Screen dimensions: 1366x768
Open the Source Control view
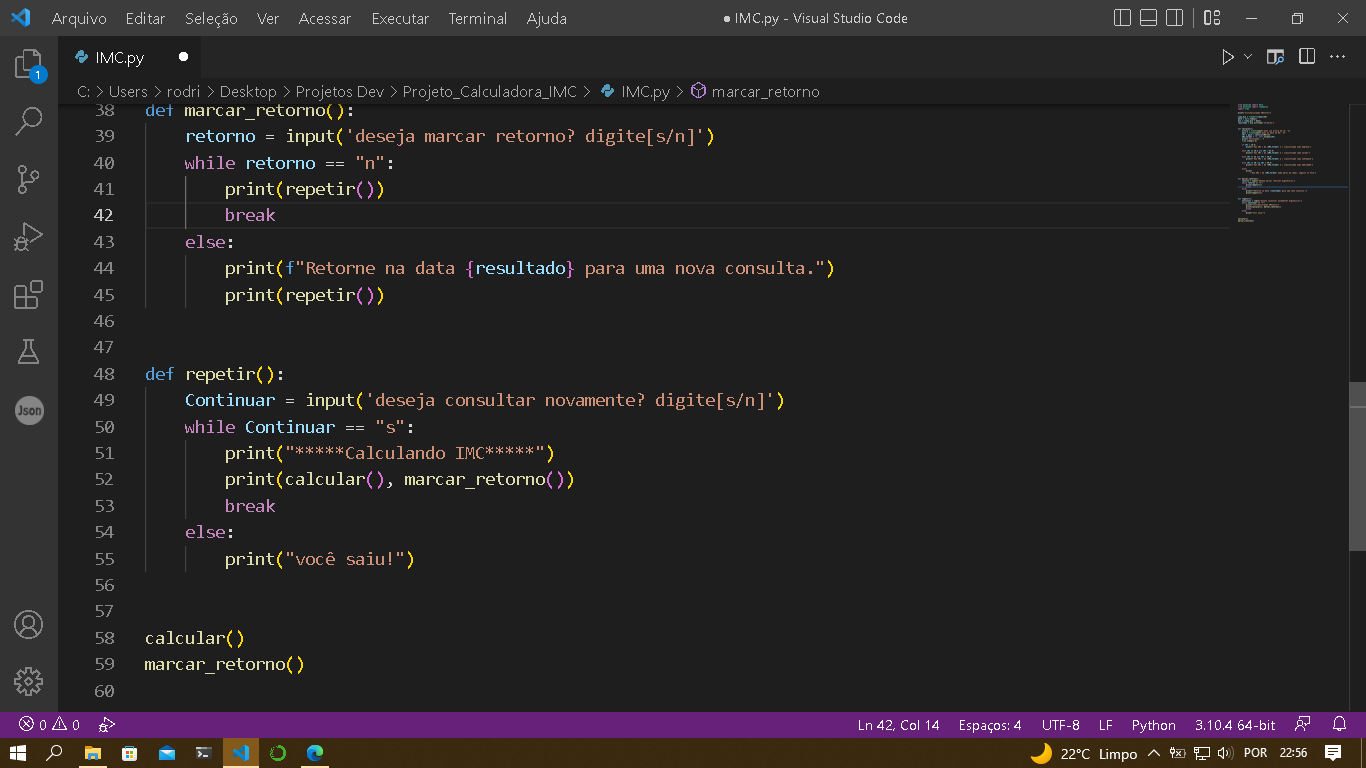(29, 180)
